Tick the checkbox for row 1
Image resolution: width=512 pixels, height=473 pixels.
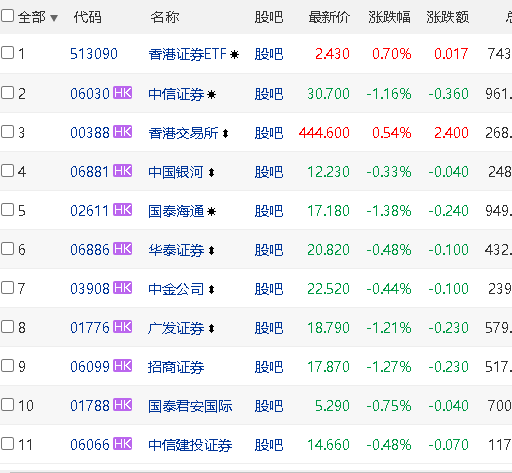pyautogui.click(x=7, y=53)
